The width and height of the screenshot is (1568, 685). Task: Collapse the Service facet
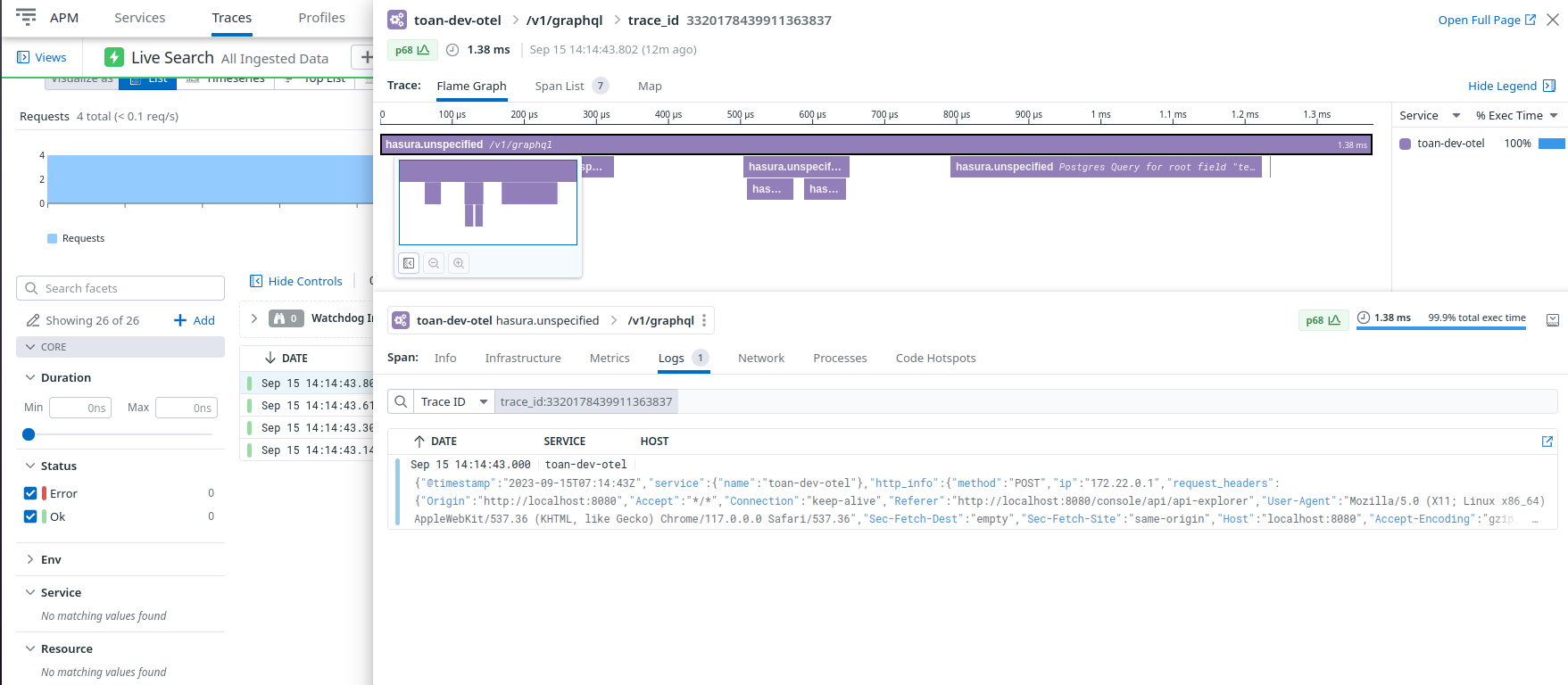[30, 592]
